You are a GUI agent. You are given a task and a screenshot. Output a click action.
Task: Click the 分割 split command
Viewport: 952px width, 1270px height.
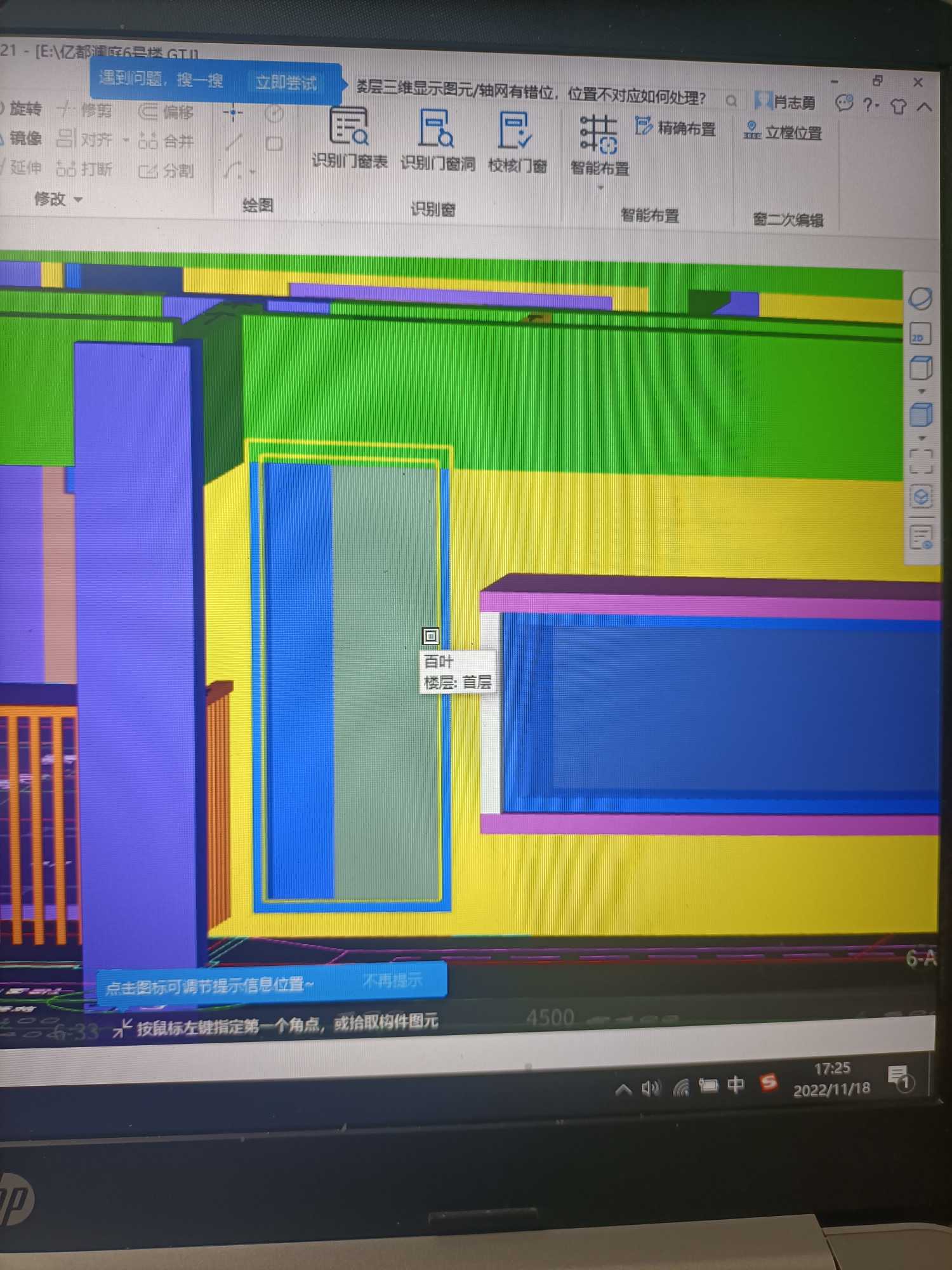coord(166,171)
